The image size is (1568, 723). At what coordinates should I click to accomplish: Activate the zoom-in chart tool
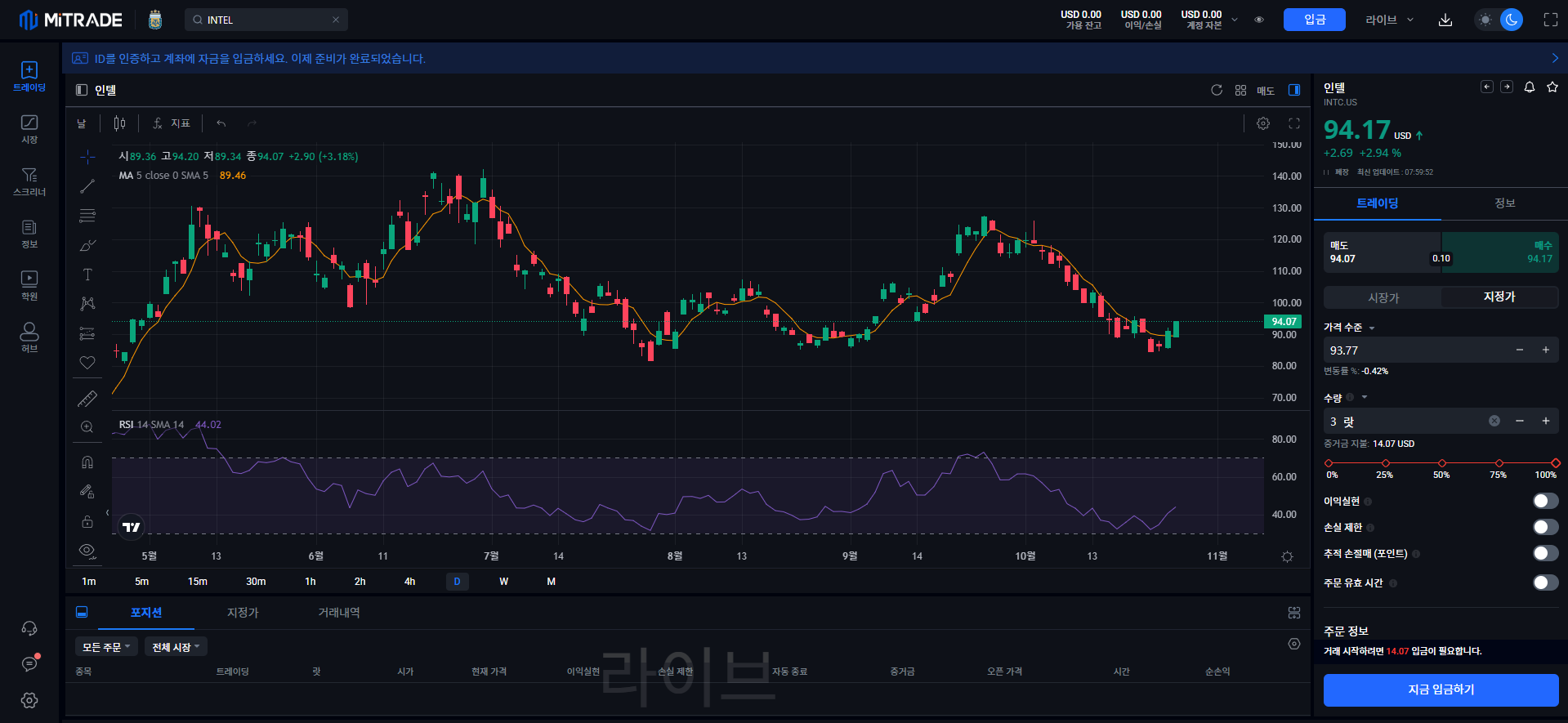pyautogui.click(x=87, y=427)
